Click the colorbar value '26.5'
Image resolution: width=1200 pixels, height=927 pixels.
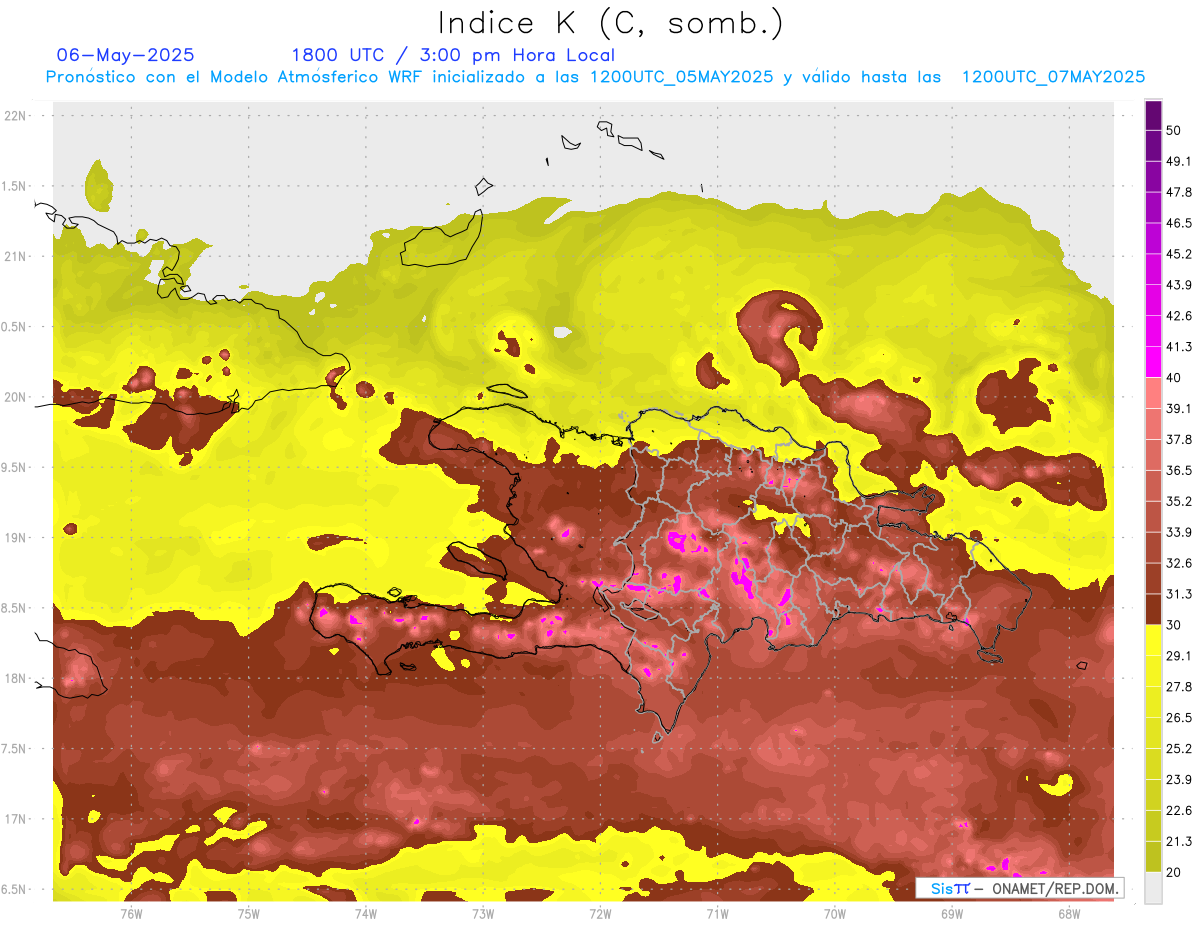coord(1178,718)
